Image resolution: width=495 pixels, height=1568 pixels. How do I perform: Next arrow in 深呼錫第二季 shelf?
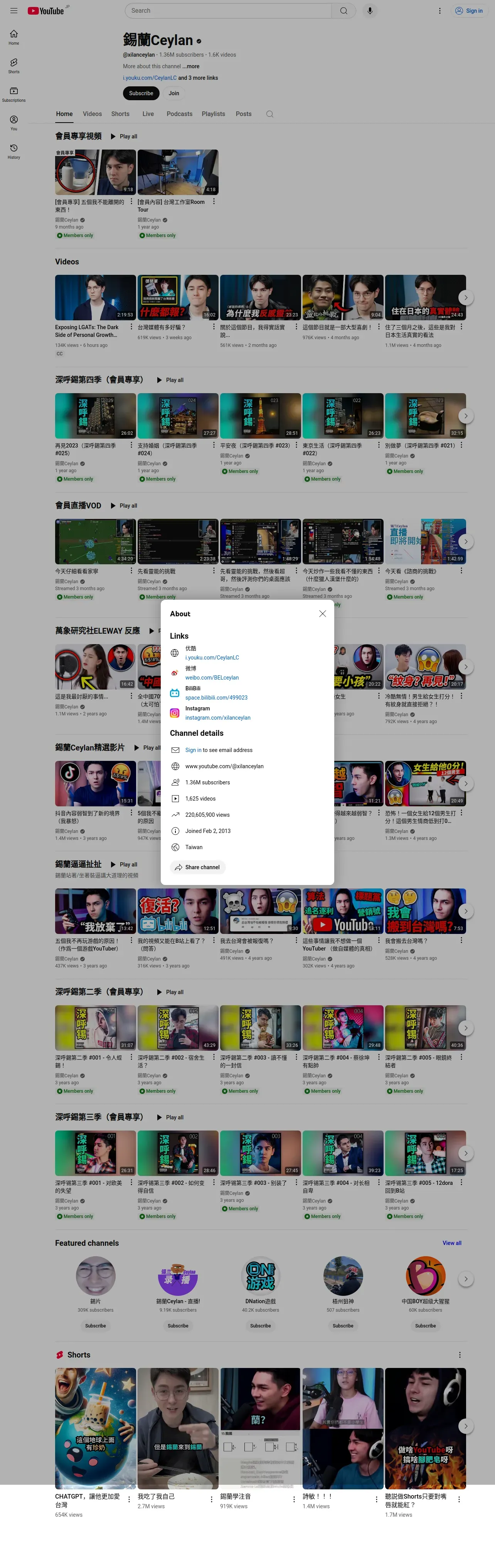[x=466, y=1028]
